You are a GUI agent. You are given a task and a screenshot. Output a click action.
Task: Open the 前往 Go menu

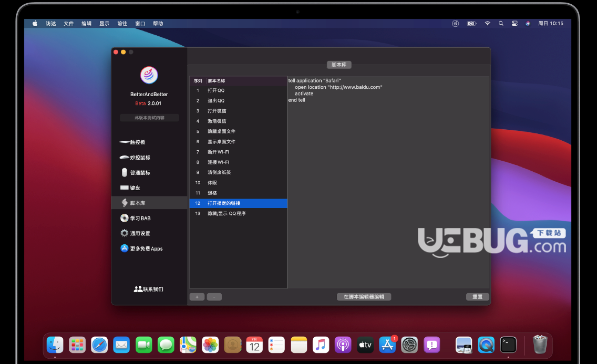[x=122, y=24]
